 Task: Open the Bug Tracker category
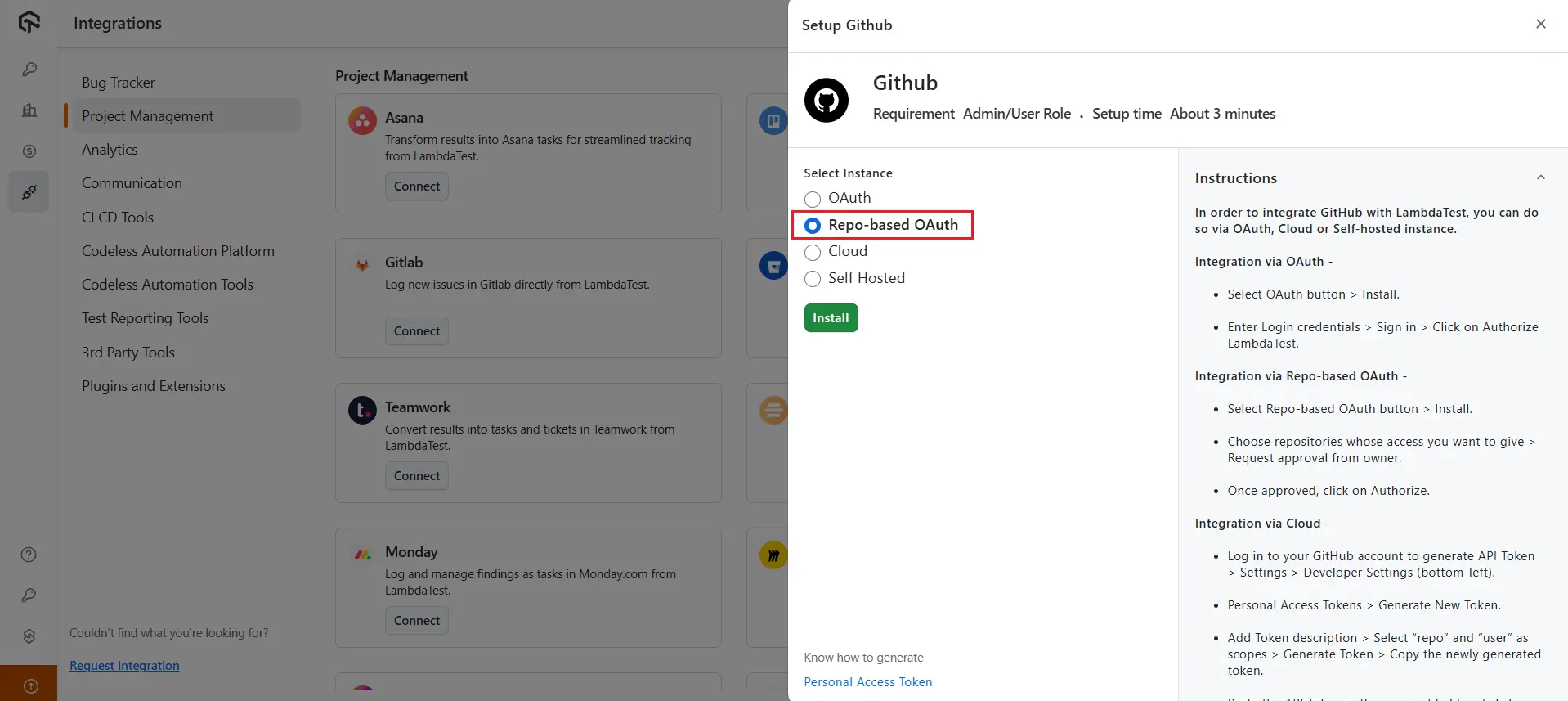click(119, 83)
